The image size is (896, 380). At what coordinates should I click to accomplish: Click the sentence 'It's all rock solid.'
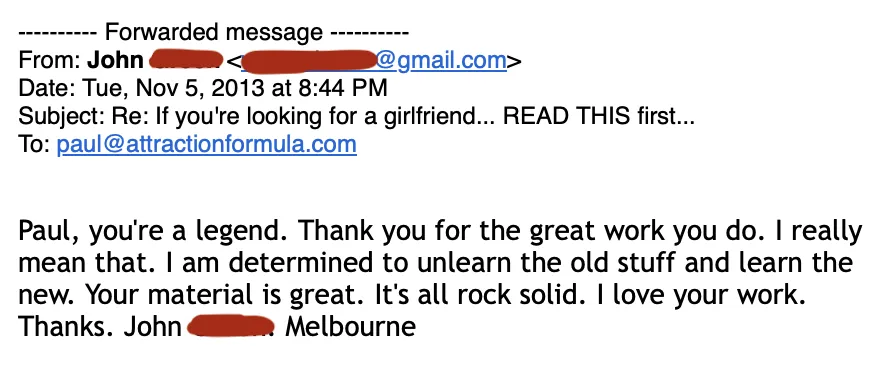pos(481,295)
